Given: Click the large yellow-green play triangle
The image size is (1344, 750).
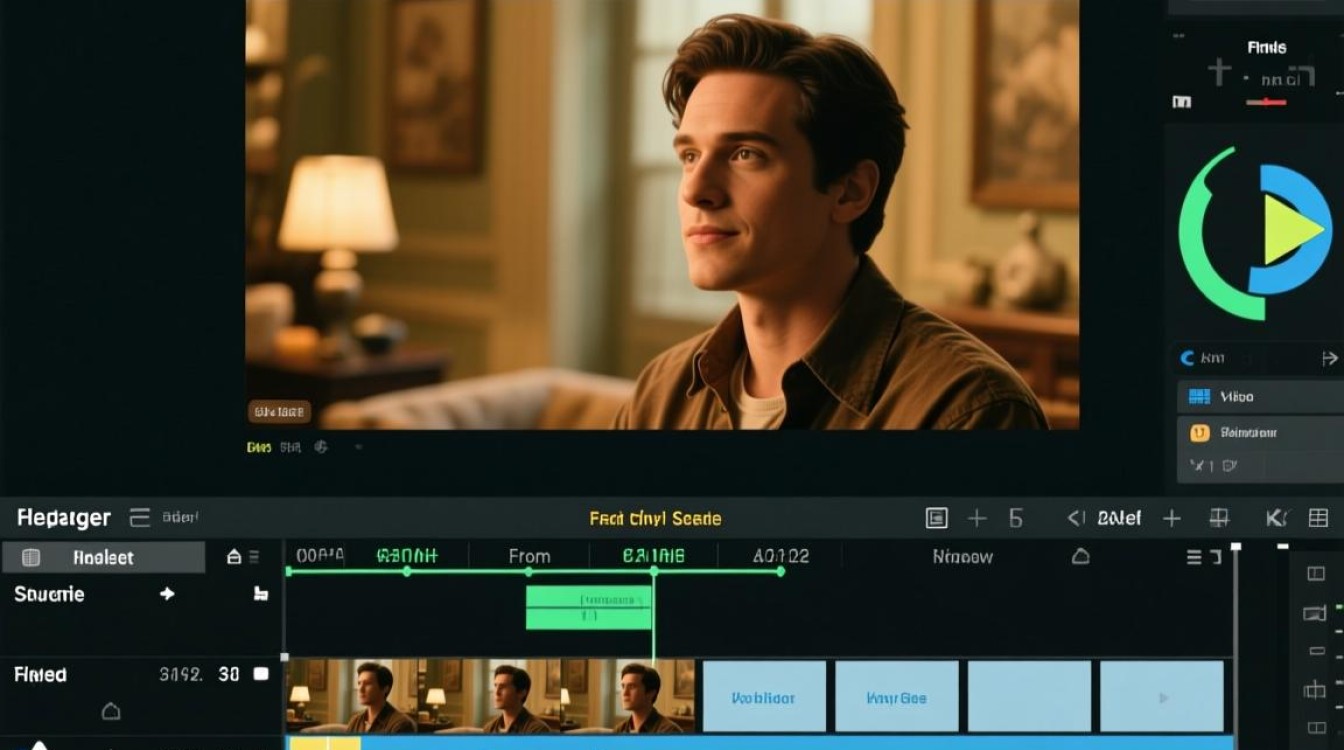Looking at the screenshot, I should pyautogui.click(x=1291, y=229).
